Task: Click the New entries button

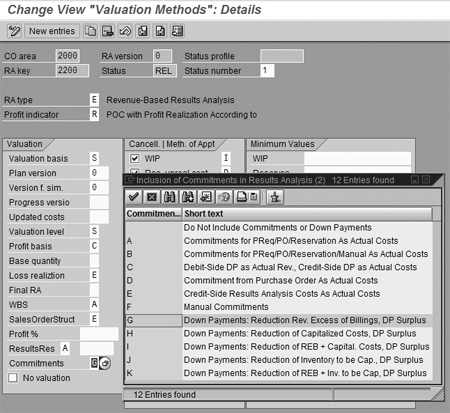Action: click(x=52, y=31)
